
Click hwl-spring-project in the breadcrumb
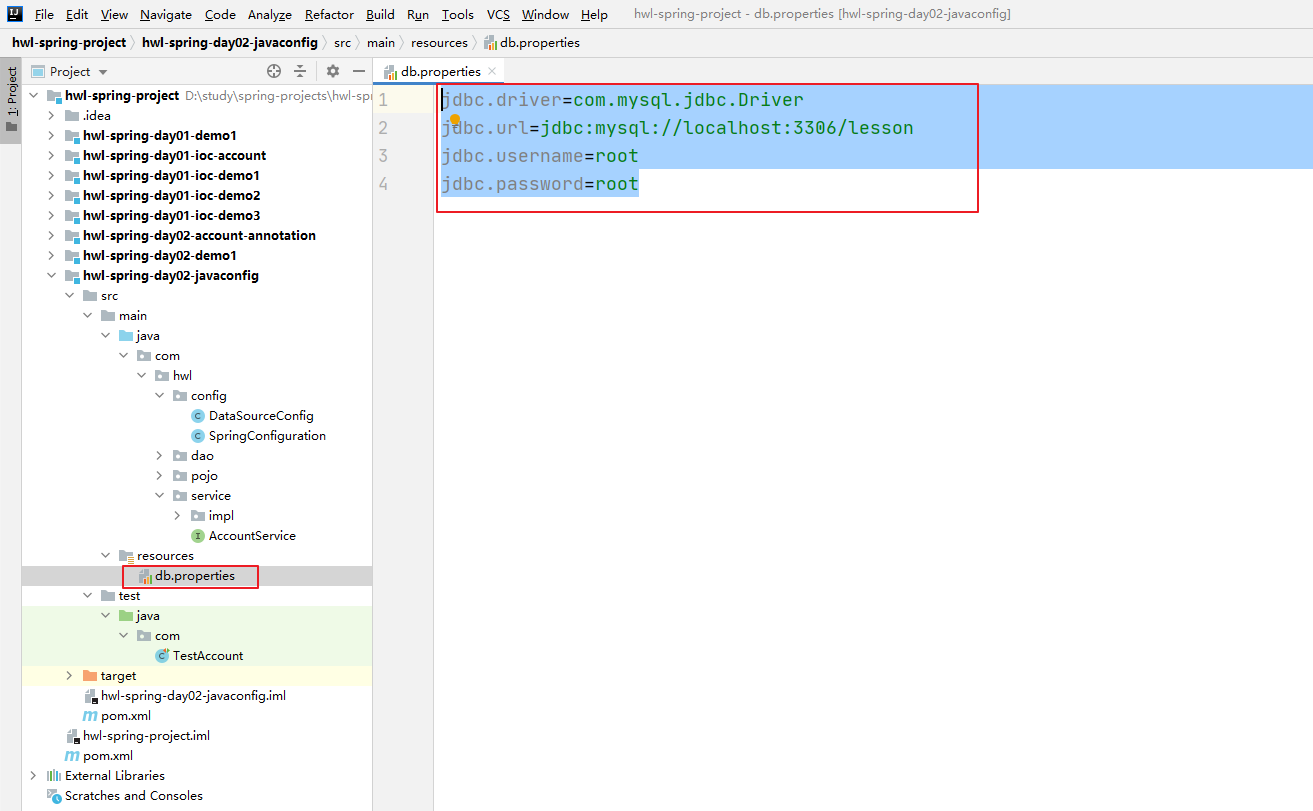tap(69, 43)
